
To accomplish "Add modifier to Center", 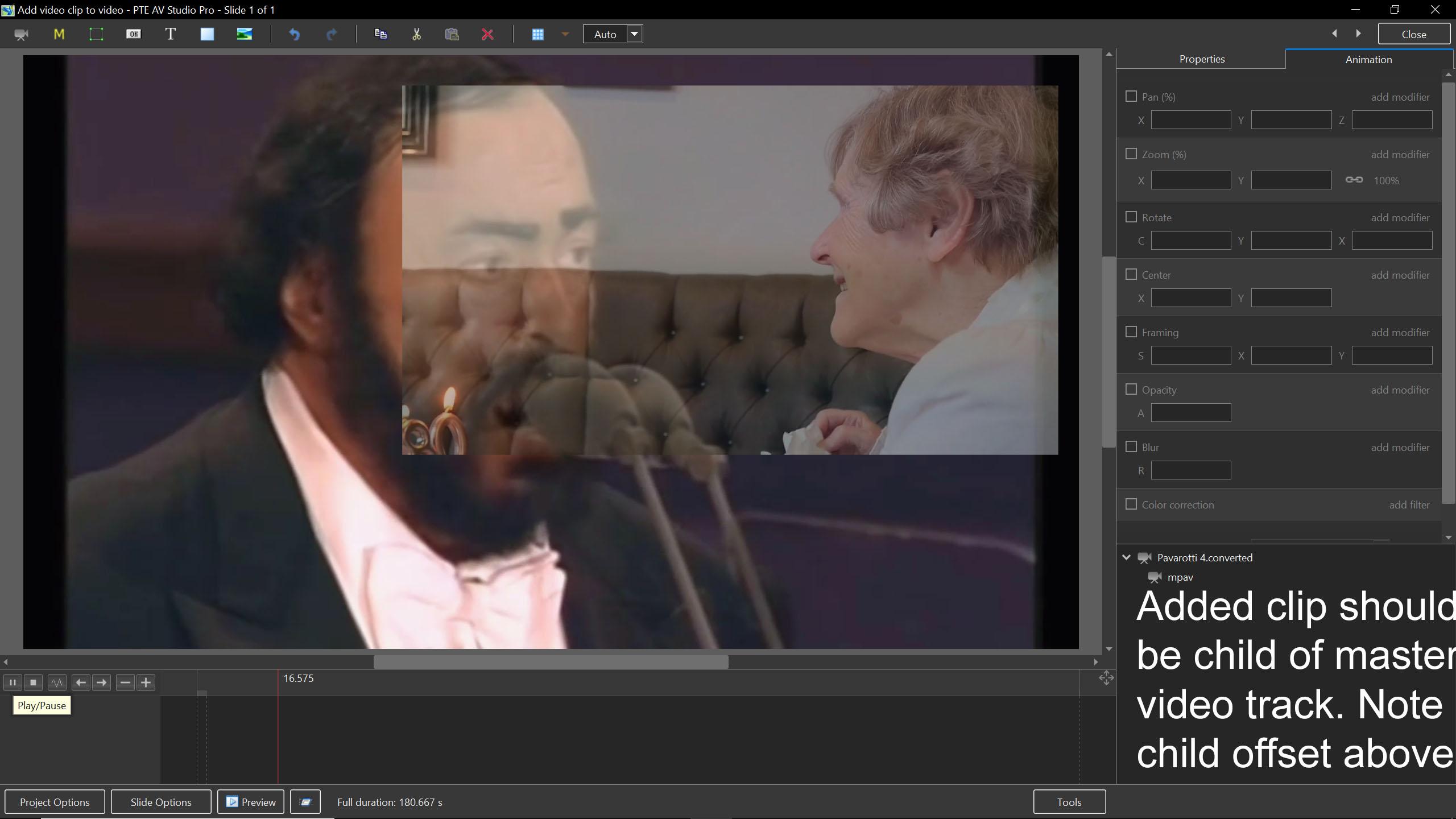I will (1400, 275).
